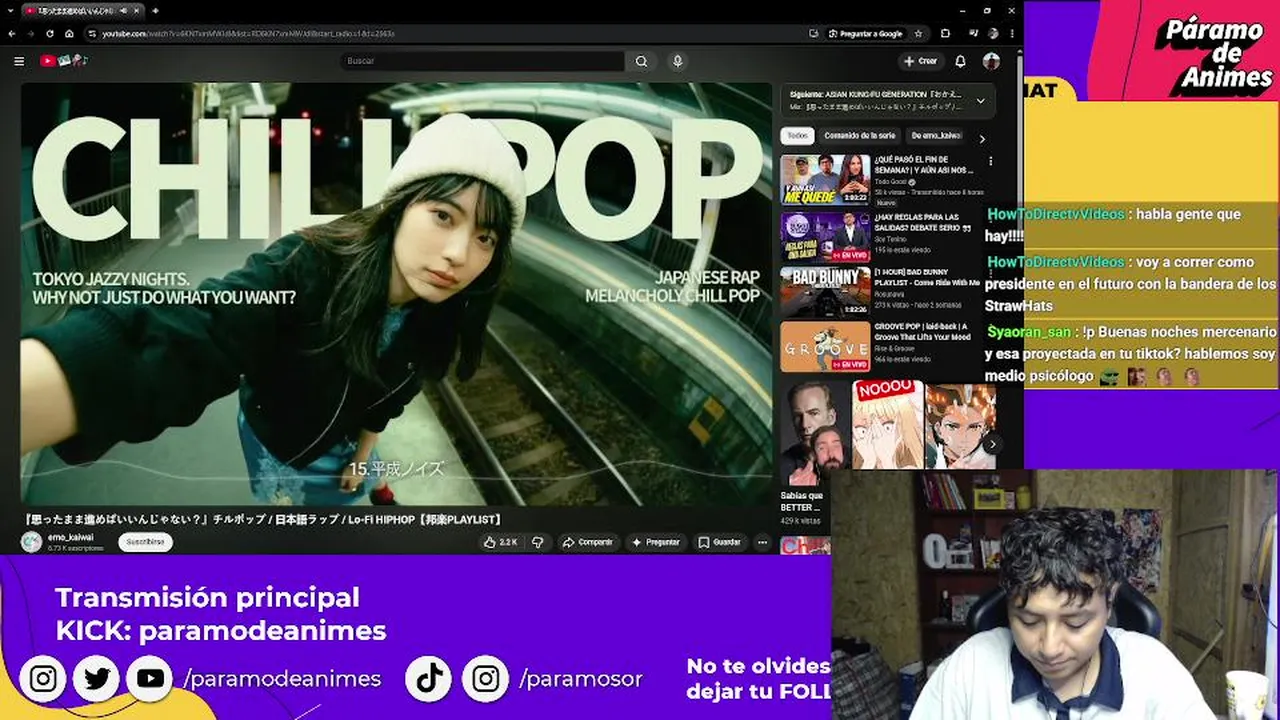Click the GROOVE POP laid-back title

(x=923, y=331)
